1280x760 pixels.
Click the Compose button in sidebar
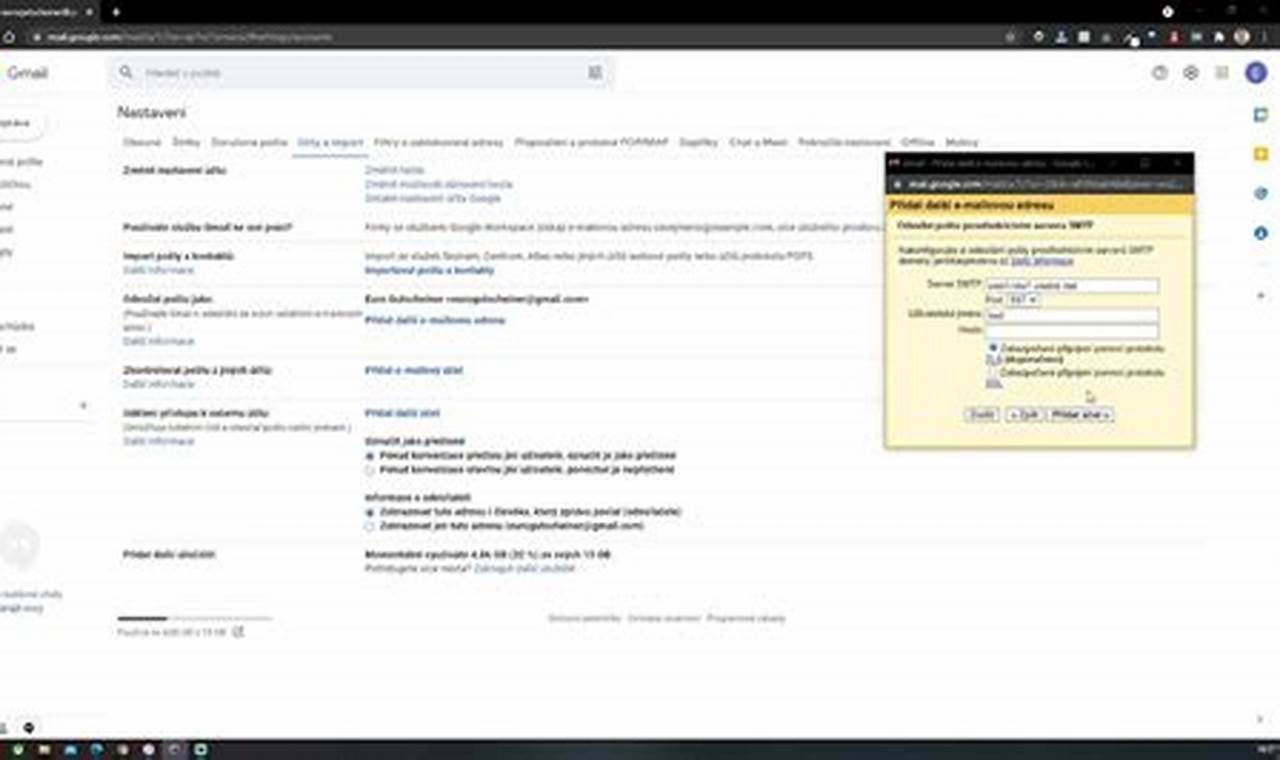18,123
